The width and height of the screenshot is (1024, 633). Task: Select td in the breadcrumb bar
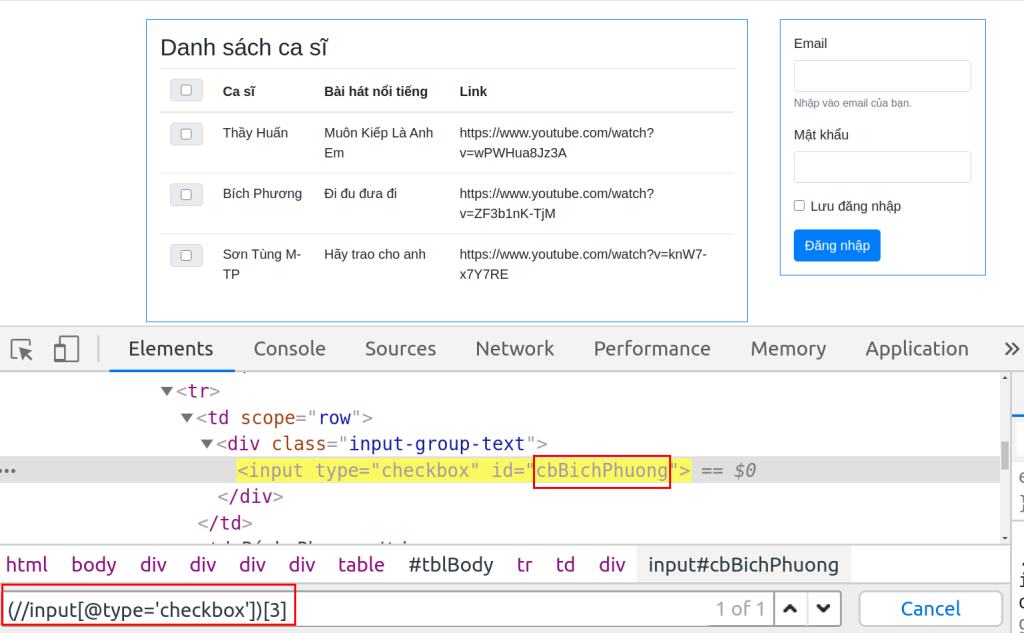(x=565, y=564)
